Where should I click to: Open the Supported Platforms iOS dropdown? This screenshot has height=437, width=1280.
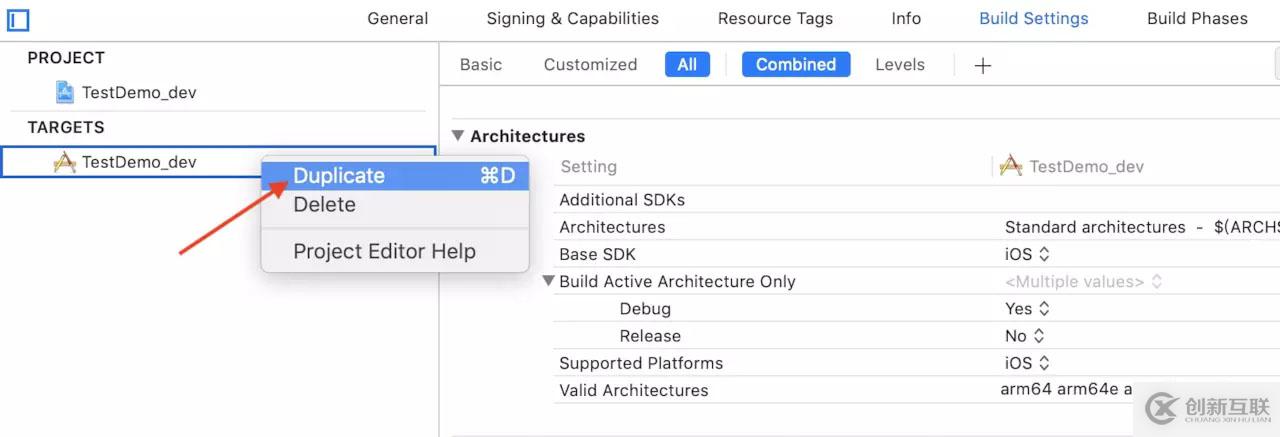tap(1027, 363)
